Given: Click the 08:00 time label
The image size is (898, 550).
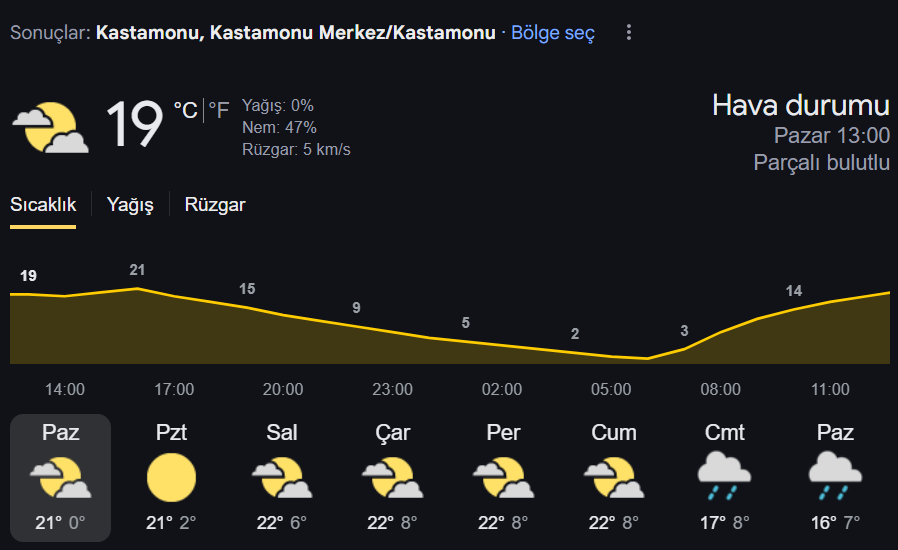Looking at the screenshot, I should tap(720, 390).
